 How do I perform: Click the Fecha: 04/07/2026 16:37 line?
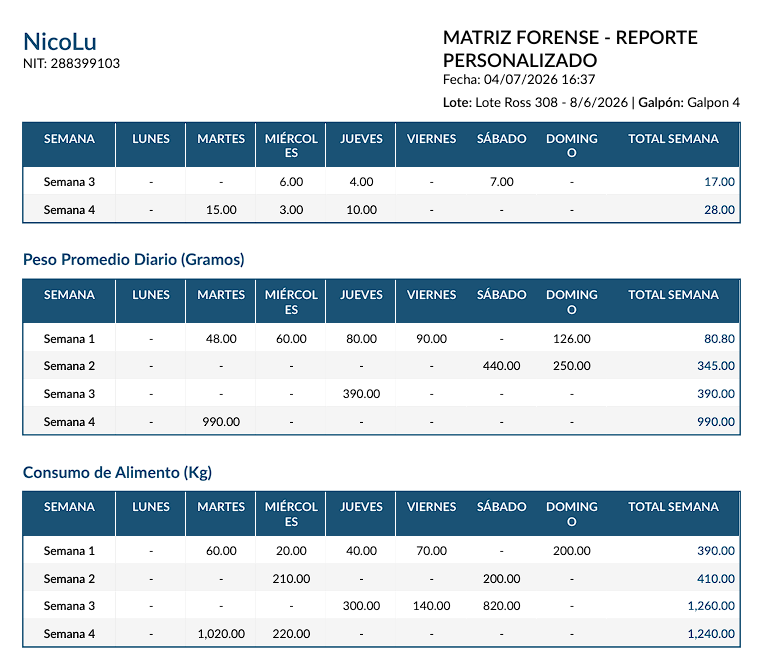click(519, 80)
